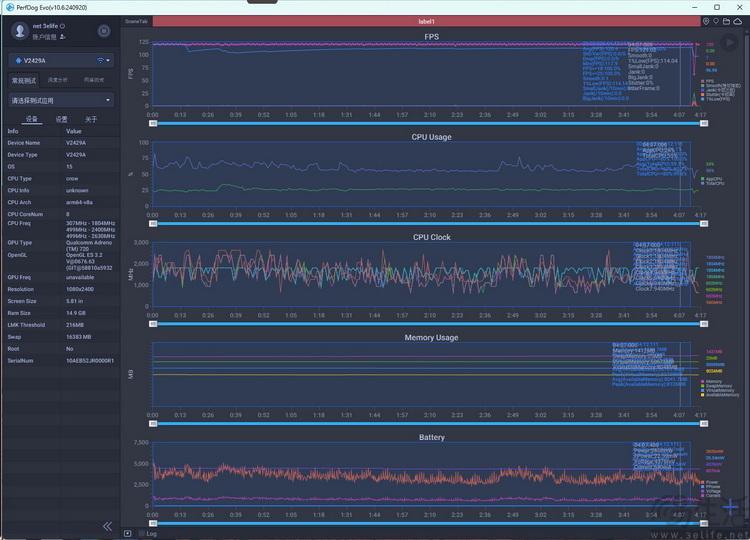
Task: Click the pin icon in the top toolbar
Action: point(716,22)
